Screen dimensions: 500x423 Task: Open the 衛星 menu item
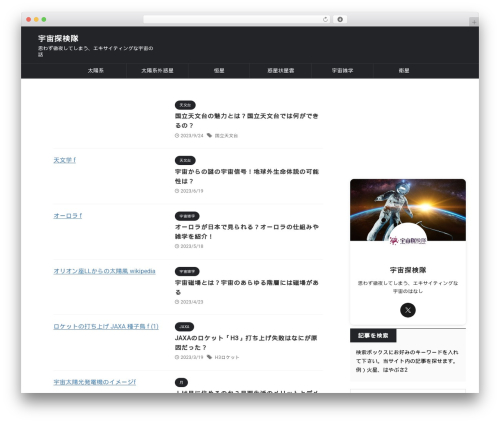click(404, 71)
